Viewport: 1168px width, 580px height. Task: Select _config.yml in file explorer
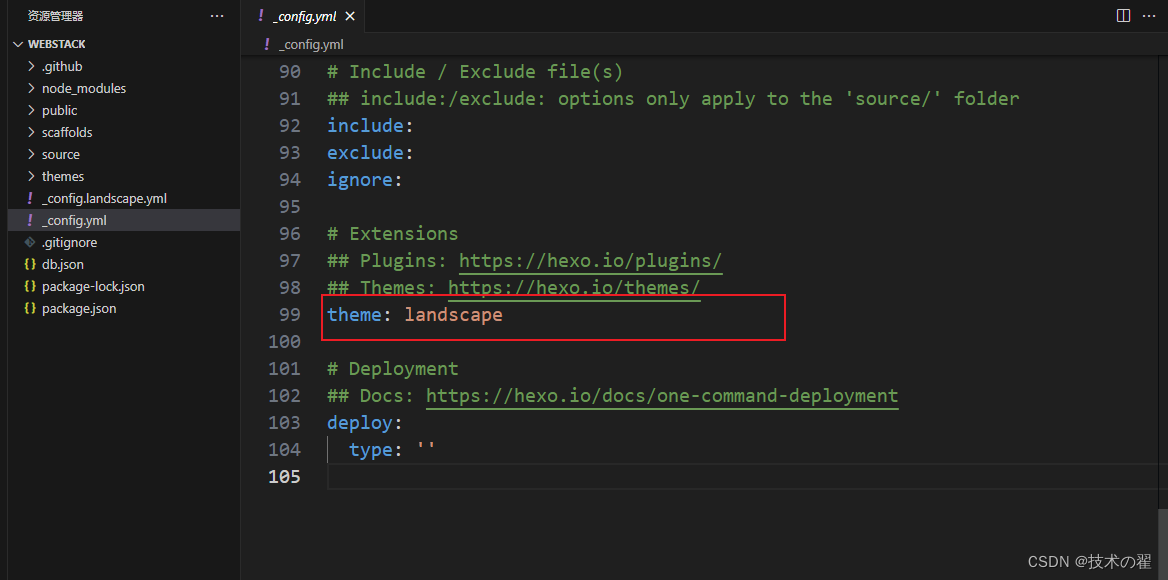click(x=124, y=220)
